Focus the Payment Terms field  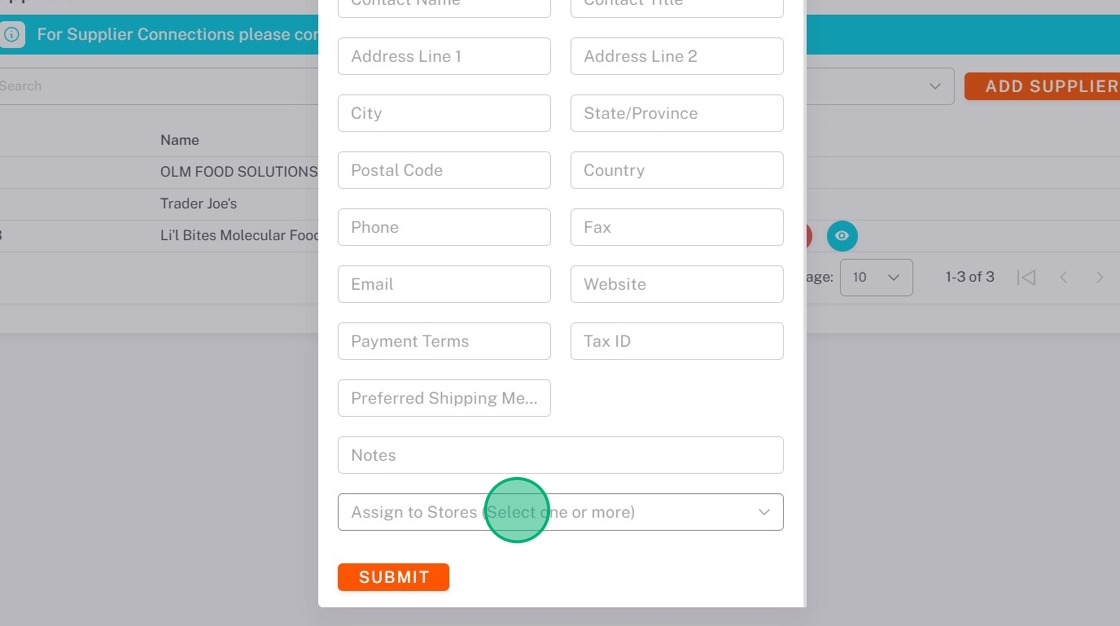(x=444, y=341)
